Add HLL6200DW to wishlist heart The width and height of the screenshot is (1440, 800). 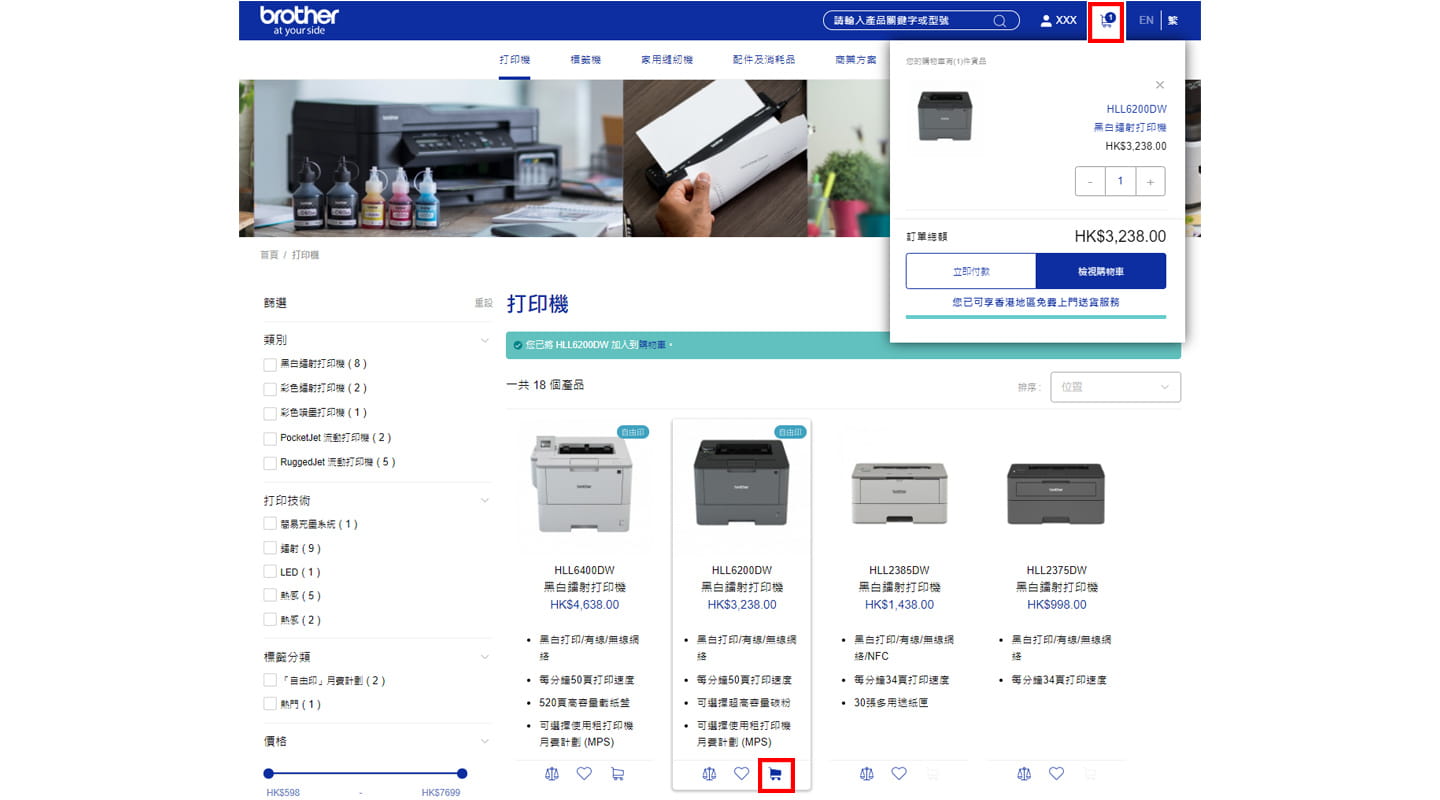pyautogui.click(x=741, y=773)
